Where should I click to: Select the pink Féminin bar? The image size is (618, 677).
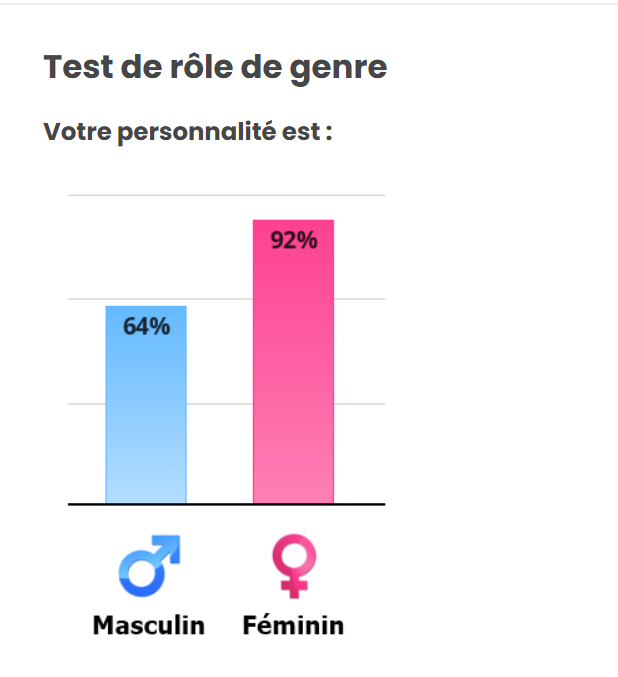pyautogui.click(x=293, y=370)
